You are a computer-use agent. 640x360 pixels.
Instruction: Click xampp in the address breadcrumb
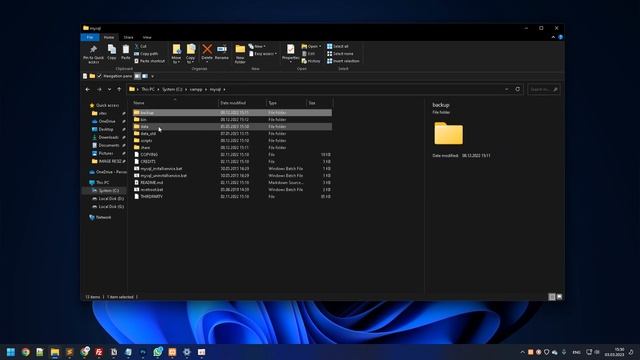[x=196, y=89]
